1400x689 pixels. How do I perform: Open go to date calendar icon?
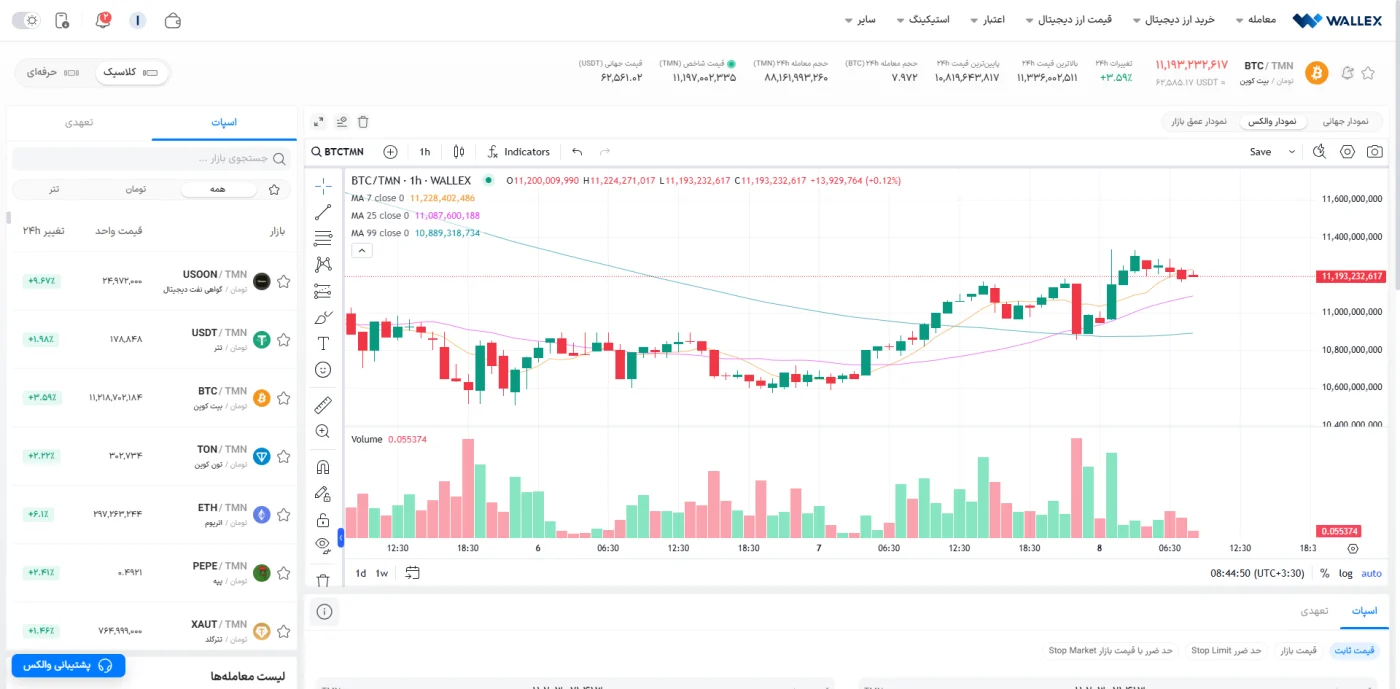pyautogui.click(x=413, y=573)
